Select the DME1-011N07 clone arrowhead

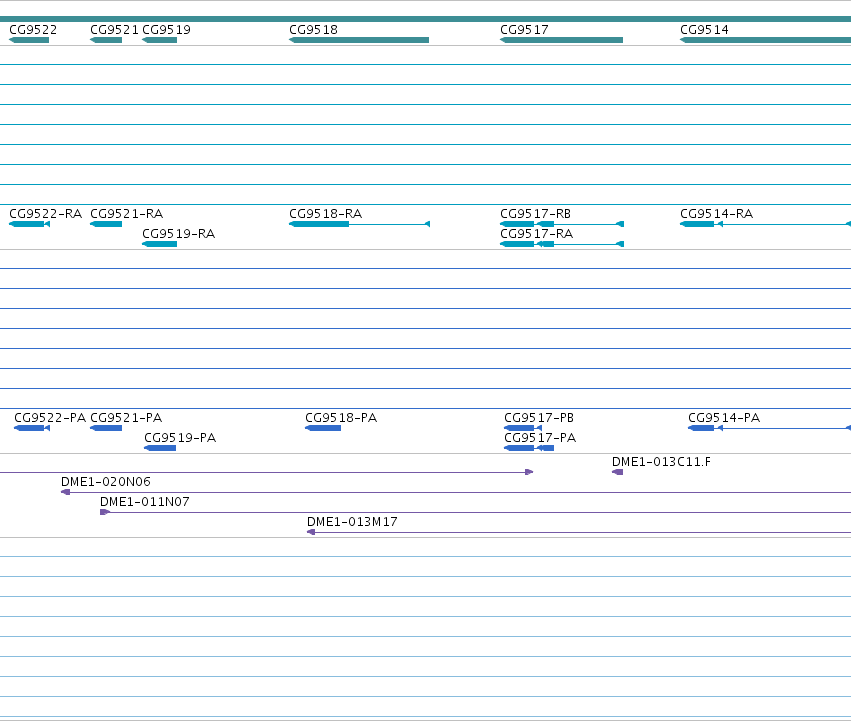[105, 513]
